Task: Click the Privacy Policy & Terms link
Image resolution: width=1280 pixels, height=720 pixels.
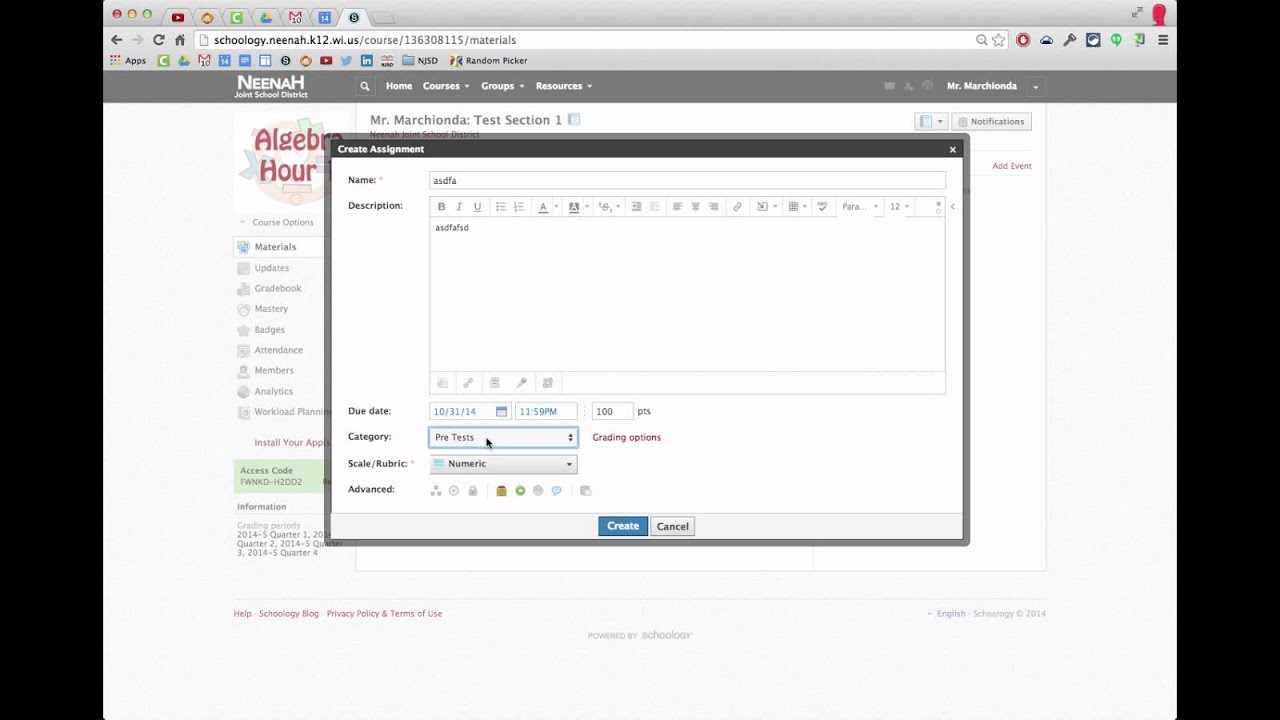Action: pos(384,614)
